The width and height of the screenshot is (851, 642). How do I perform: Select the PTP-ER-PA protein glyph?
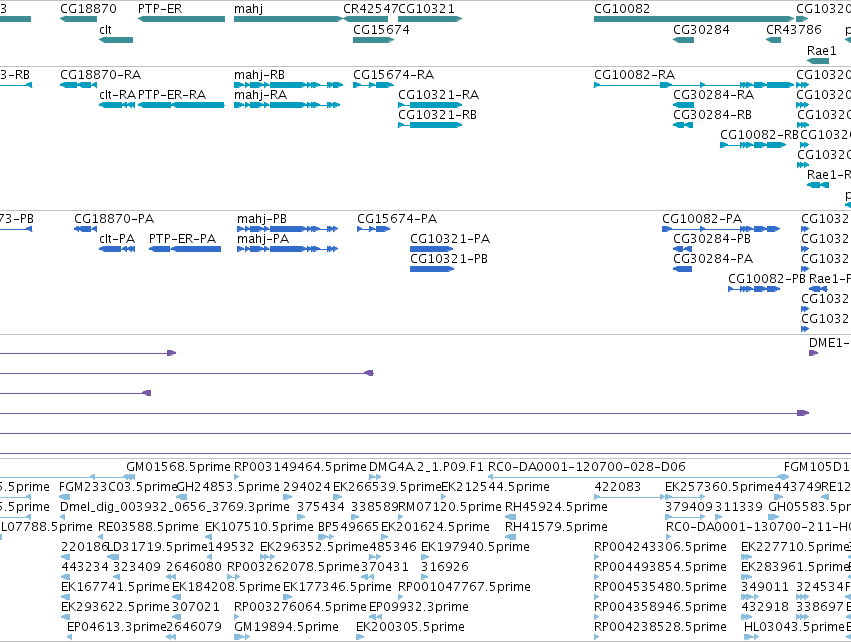(x=185, y=249)
